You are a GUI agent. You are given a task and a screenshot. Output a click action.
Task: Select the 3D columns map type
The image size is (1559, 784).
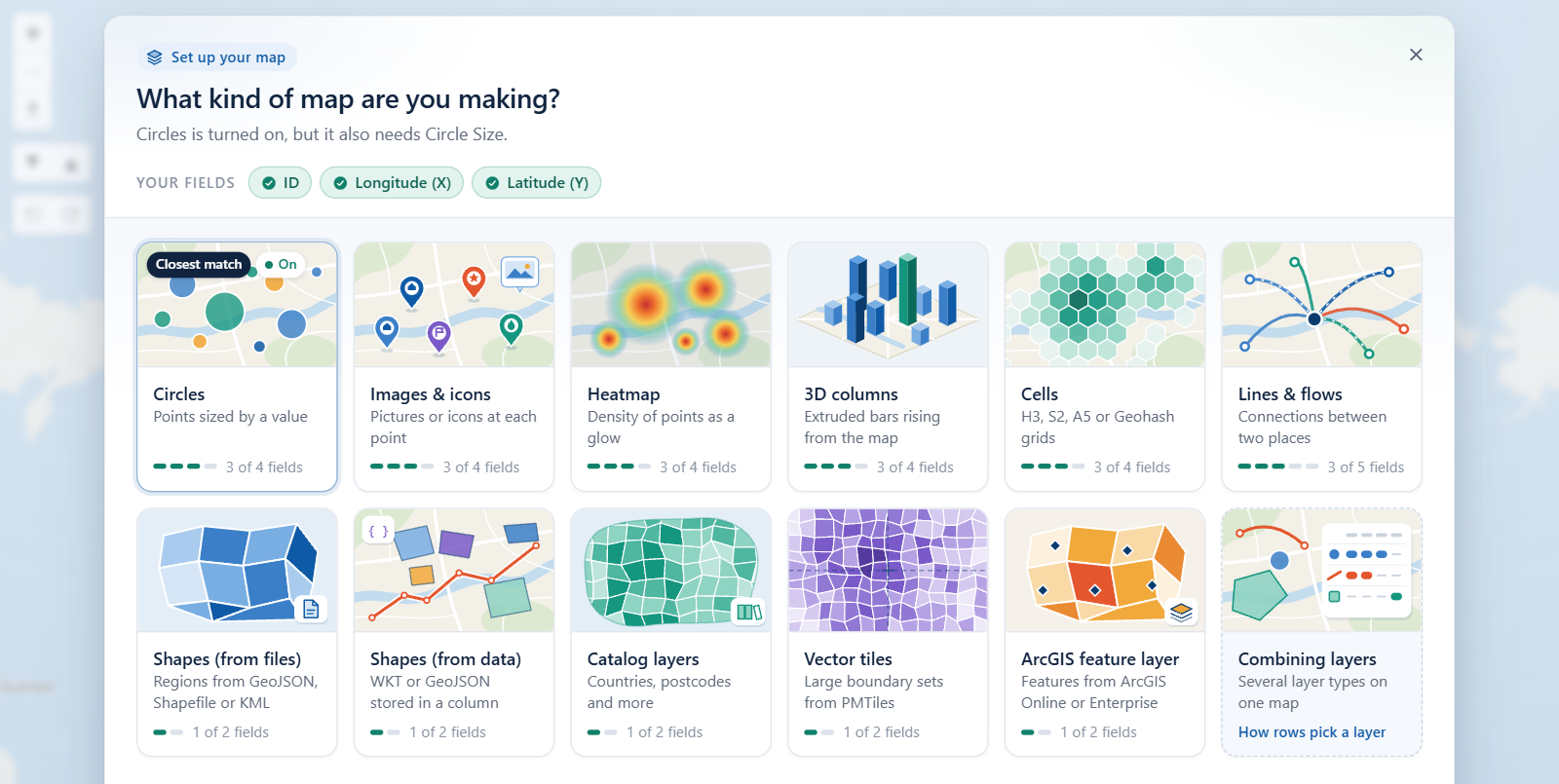(x=888, y=366)
